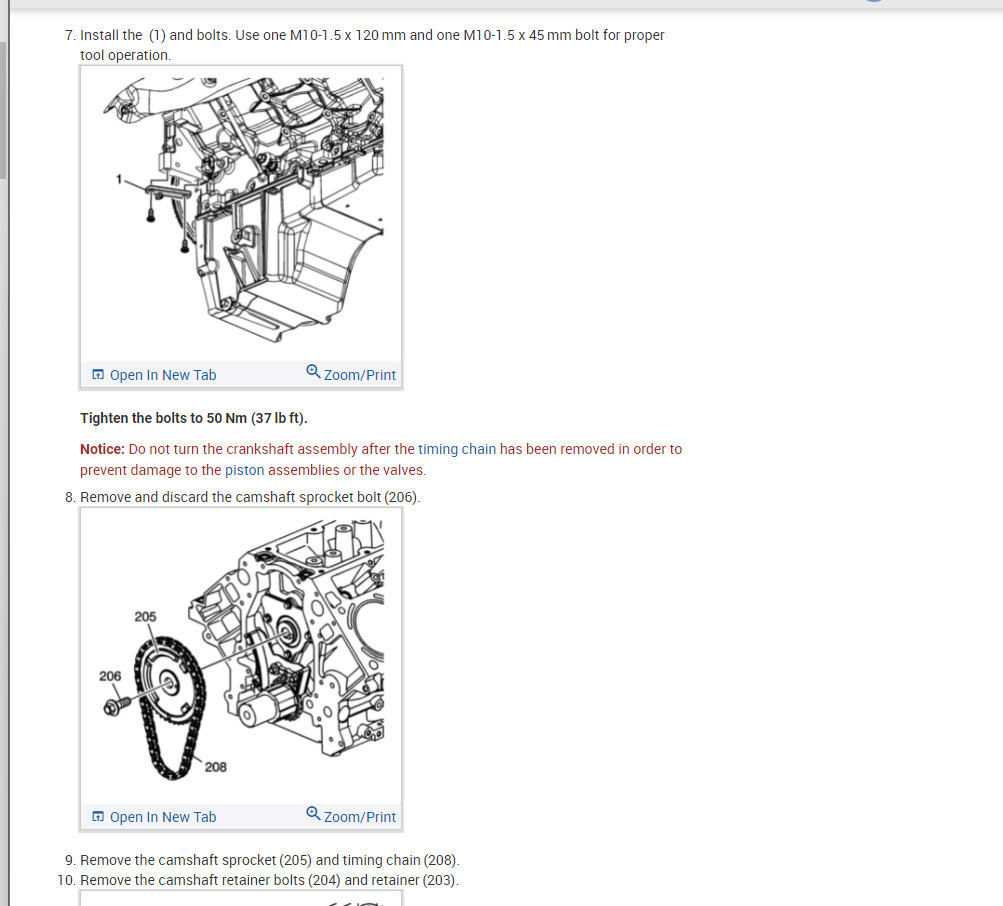This screenshot has width=1003, height=906.
Task: Click step 8 'Remove and discard the camshaft sprocket bolt' text
Action: (250, 497)
